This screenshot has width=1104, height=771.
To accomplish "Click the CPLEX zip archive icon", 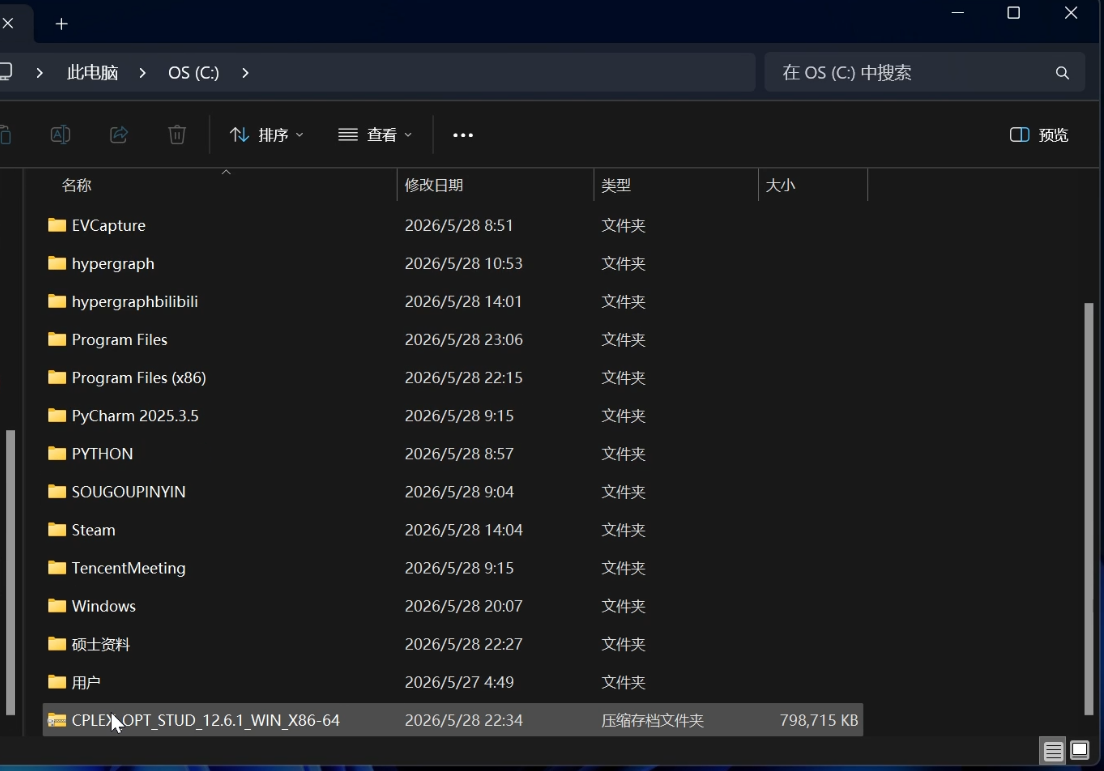I will point(57,720).
